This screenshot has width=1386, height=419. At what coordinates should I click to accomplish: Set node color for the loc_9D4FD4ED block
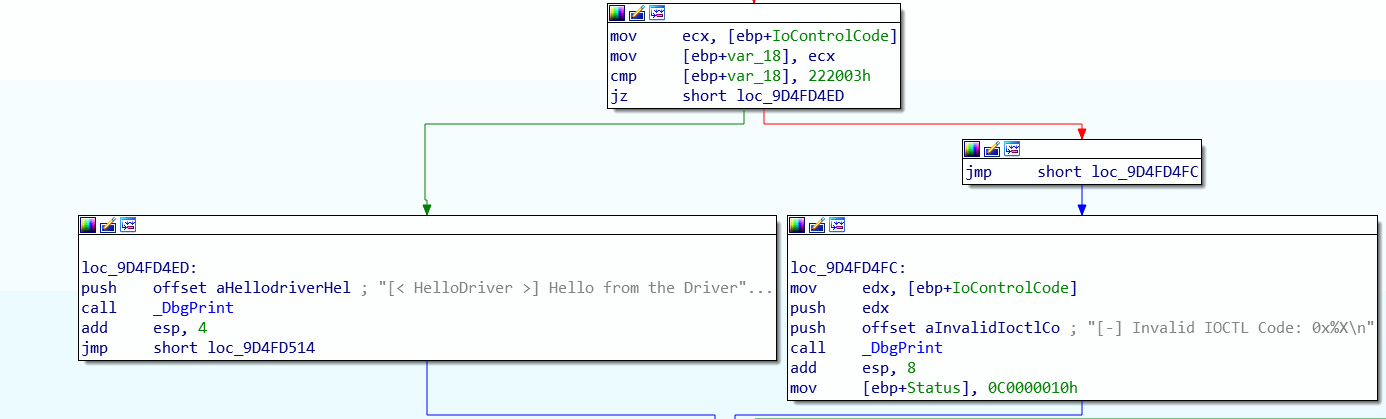click(88, 225)
